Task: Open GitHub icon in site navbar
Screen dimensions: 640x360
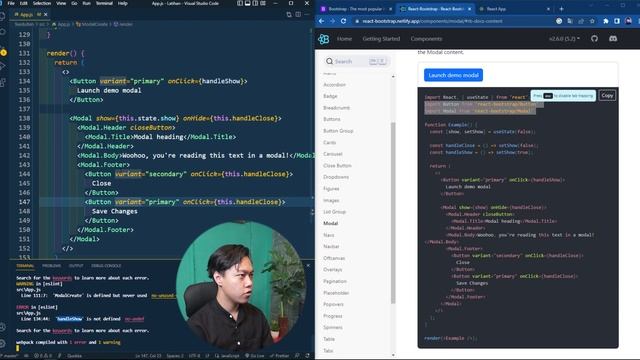Action: point(594,39)
